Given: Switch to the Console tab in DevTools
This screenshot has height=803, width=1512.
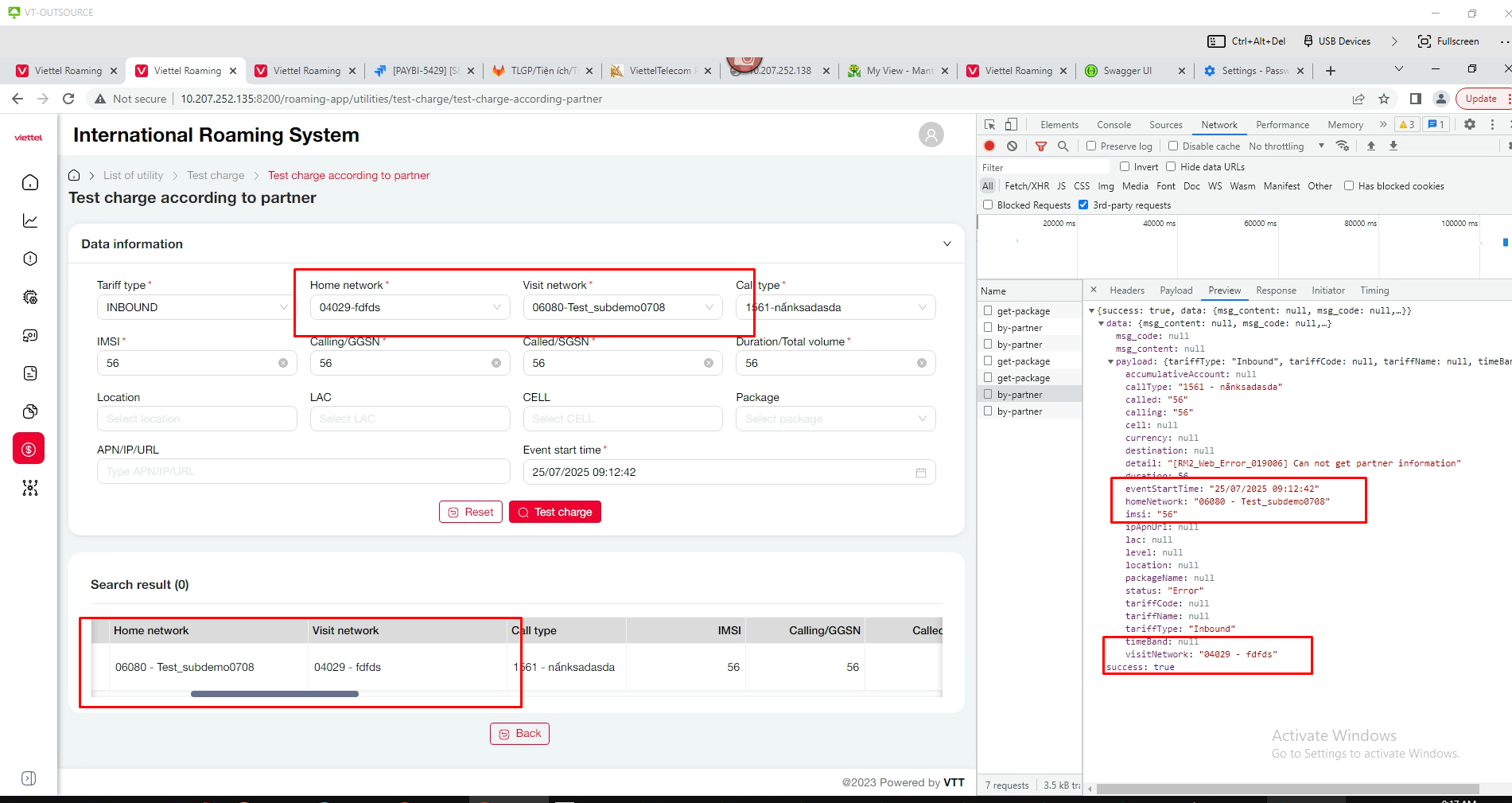Looking at the screenshot, I should pos(1113,125).
